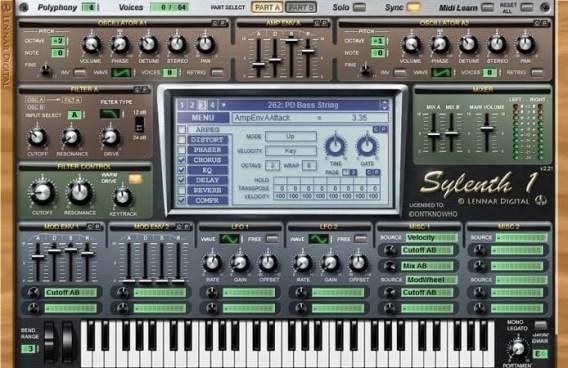Click the Oscillator A1 waveform display
Screen dimensions: 568x368
[x=121, y=73]
